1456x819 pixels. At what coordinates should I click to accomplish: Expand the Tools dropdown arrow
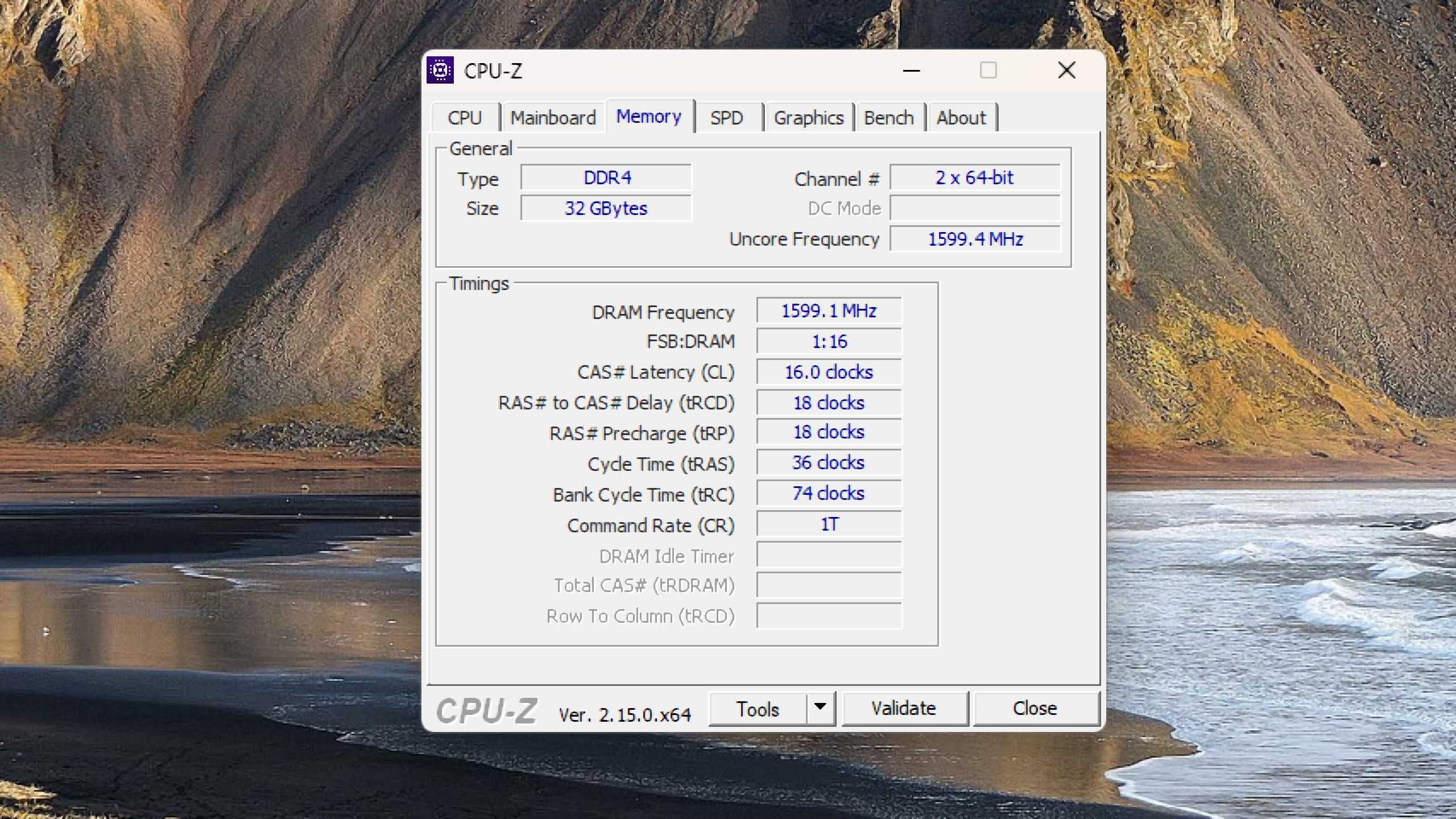[x=820, y=709]
